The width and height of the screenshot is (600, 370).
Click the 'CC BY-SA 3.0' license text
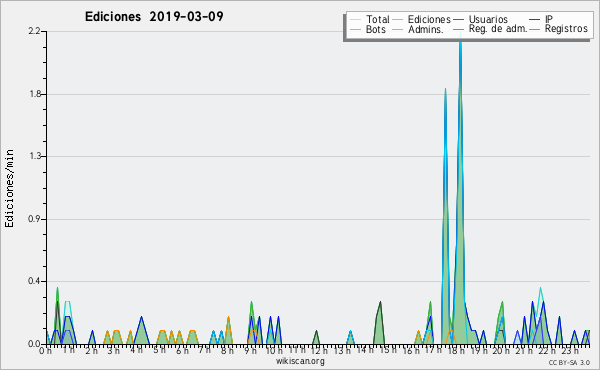coord(569,362)
